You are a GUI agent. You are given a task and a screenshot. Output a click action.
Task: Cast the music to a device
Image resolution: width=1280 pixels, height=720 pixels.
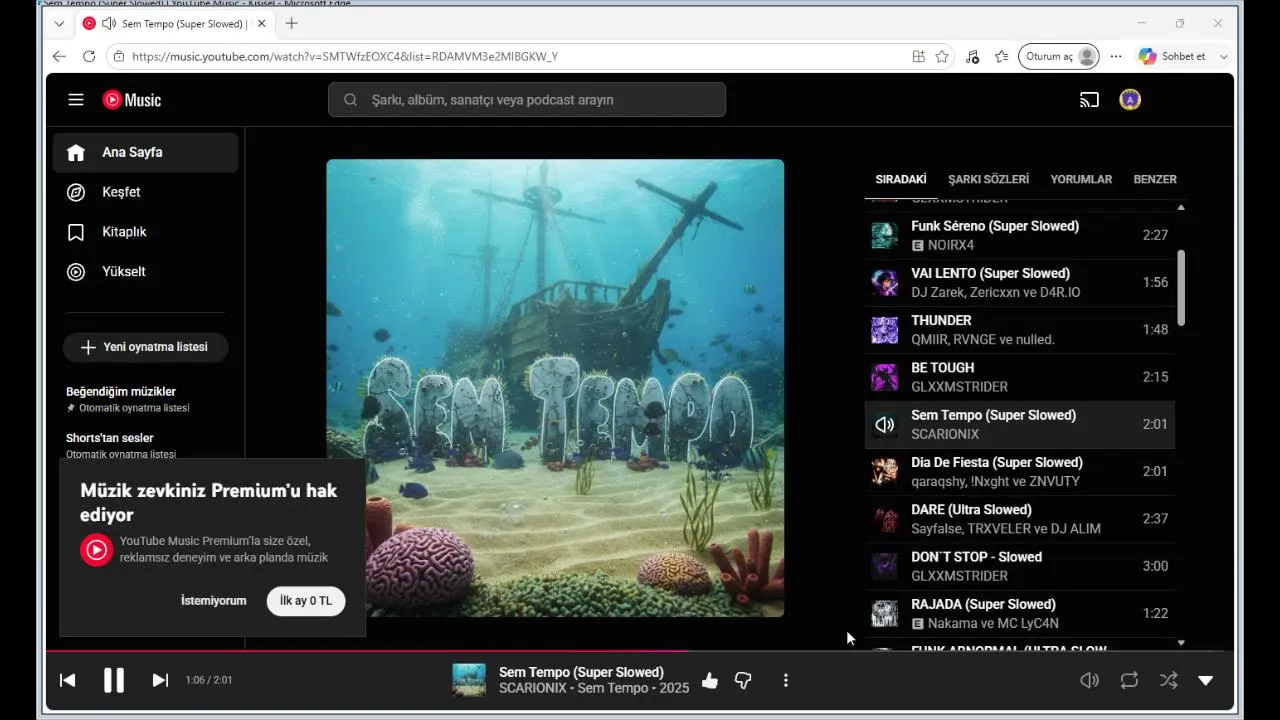[1089, 100]
